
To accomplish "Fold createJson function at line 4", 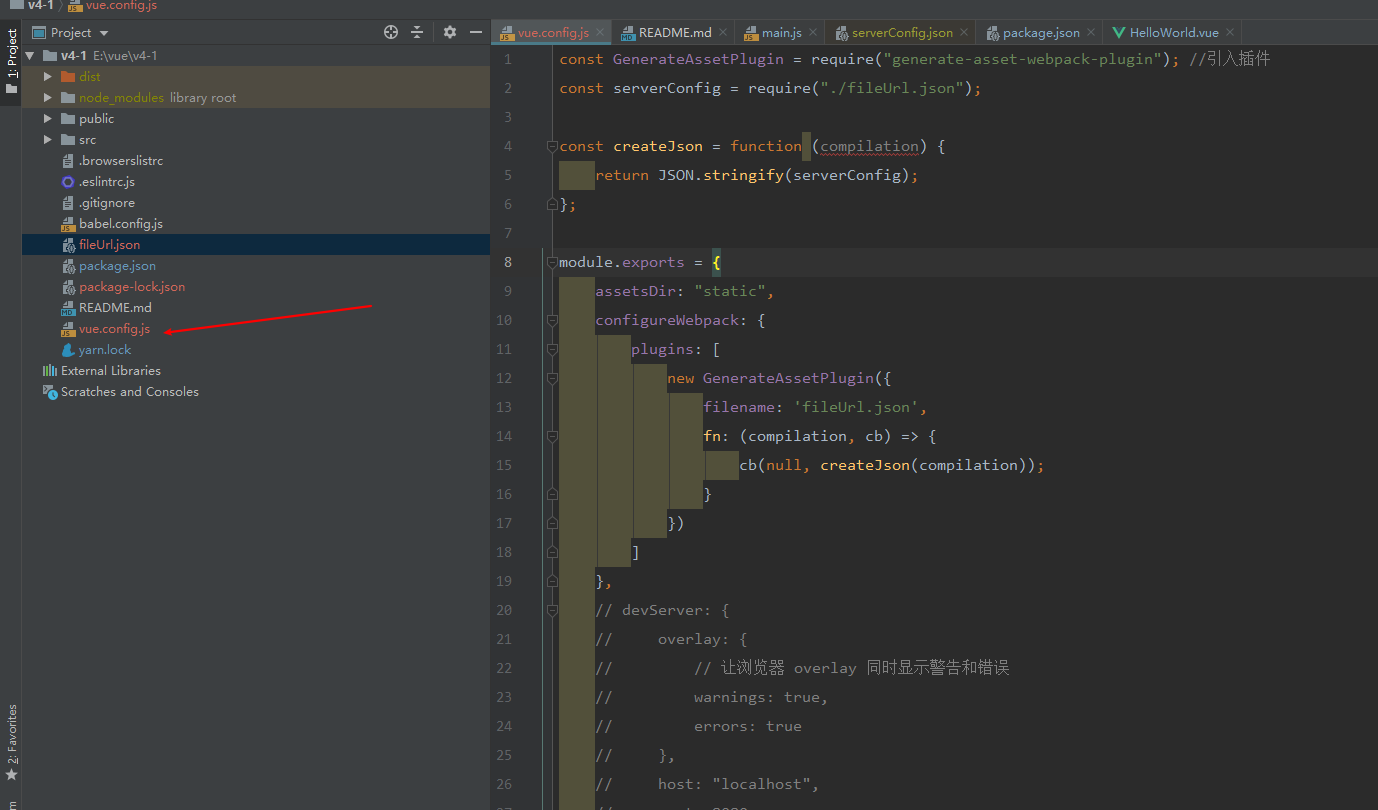I will 551,146.
